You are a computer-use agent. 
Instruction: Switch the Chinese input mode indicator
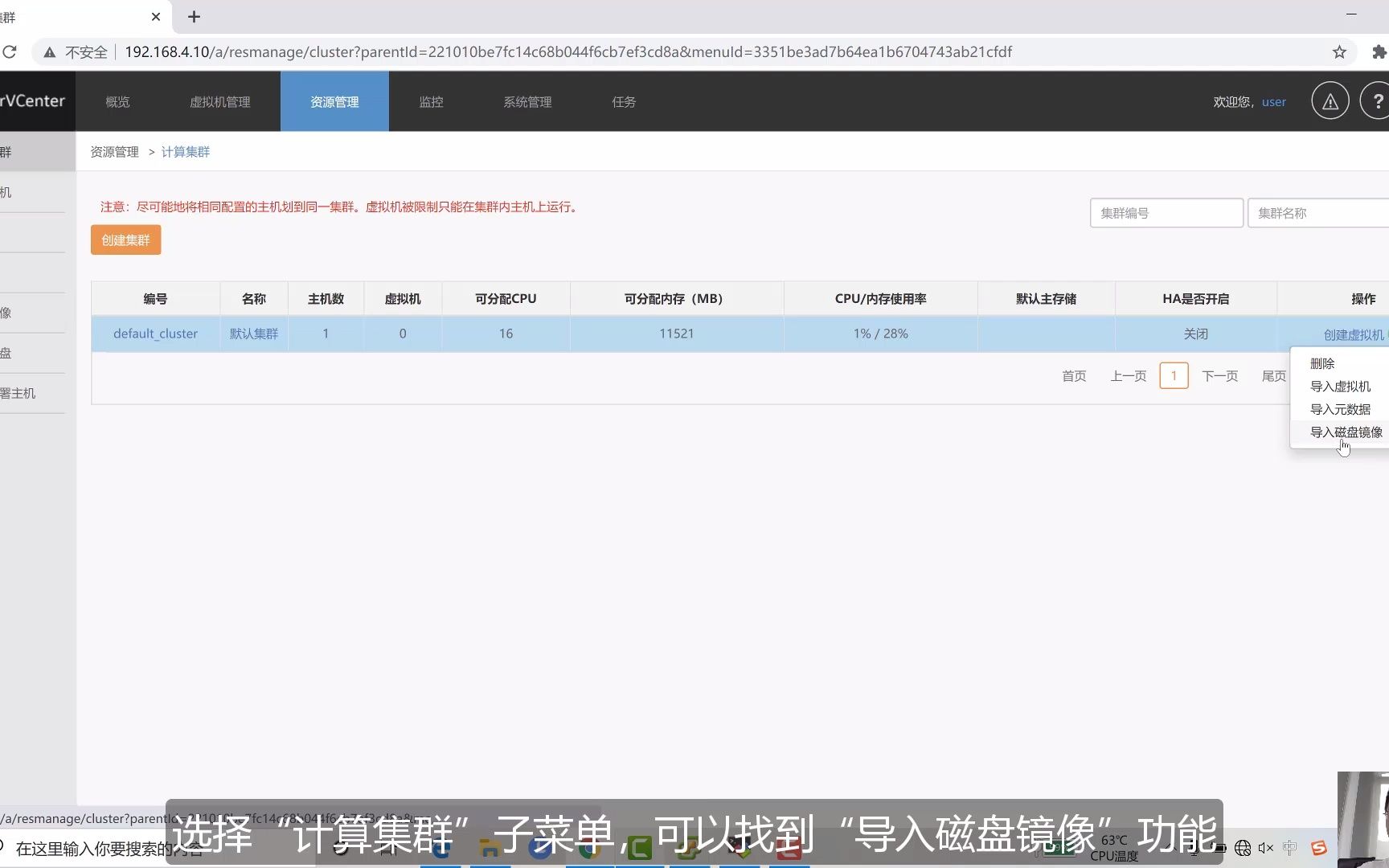(1290, 848)
